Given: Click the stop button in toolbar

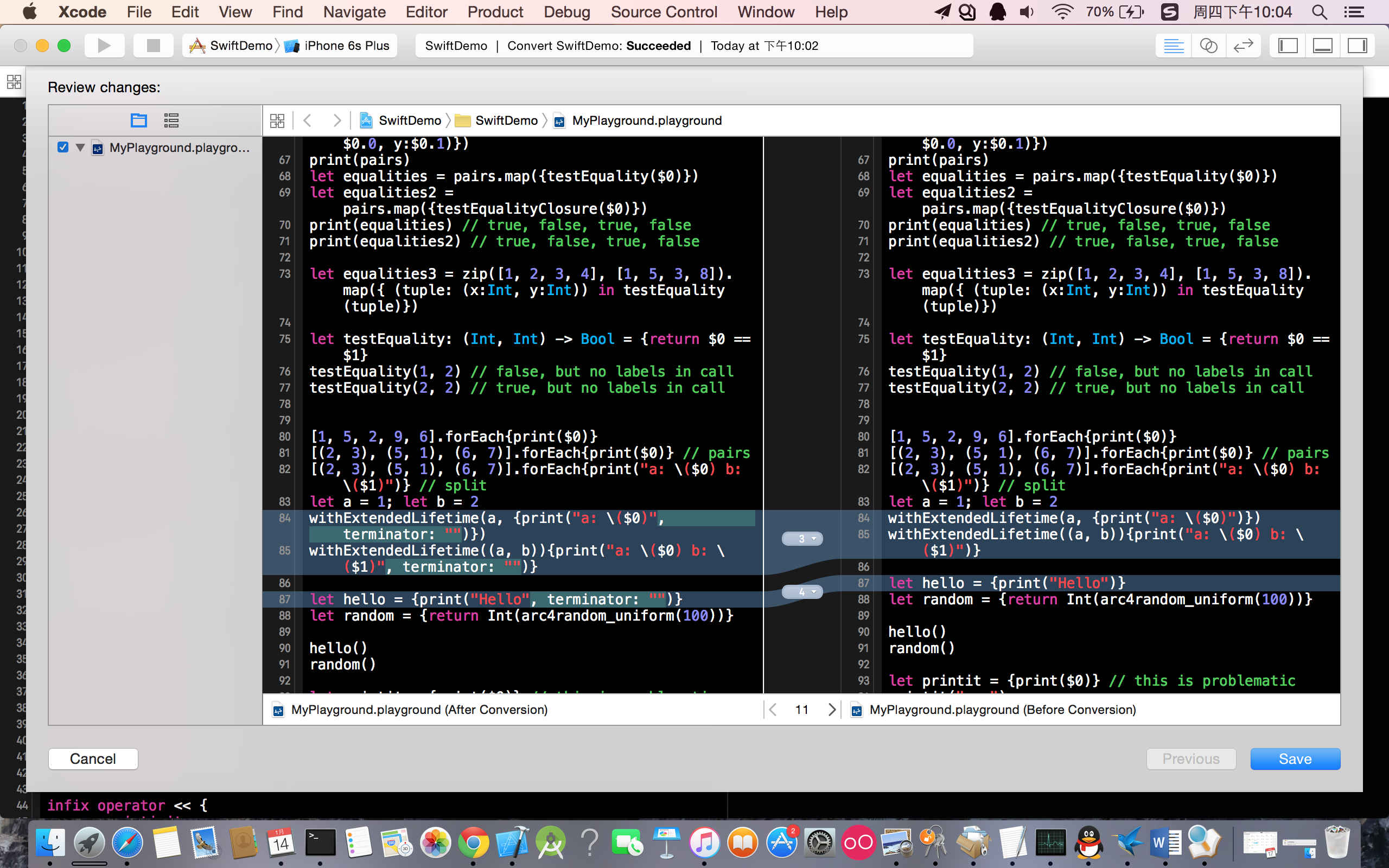Looking at the screenshot, I should click(x=150, y=45).
